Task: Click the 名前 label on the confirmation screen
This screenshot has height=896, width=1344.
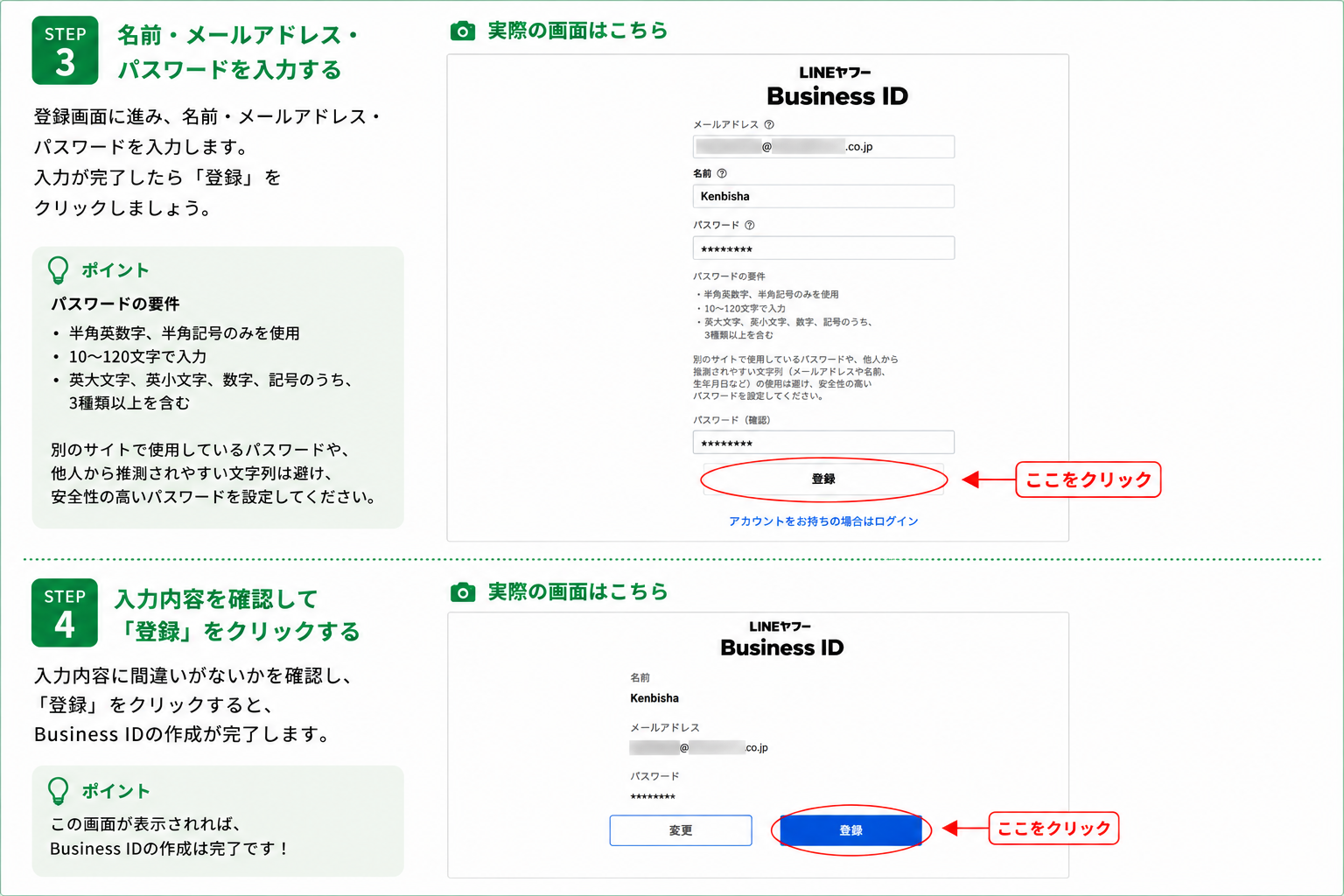Action: tap(640, 677)
